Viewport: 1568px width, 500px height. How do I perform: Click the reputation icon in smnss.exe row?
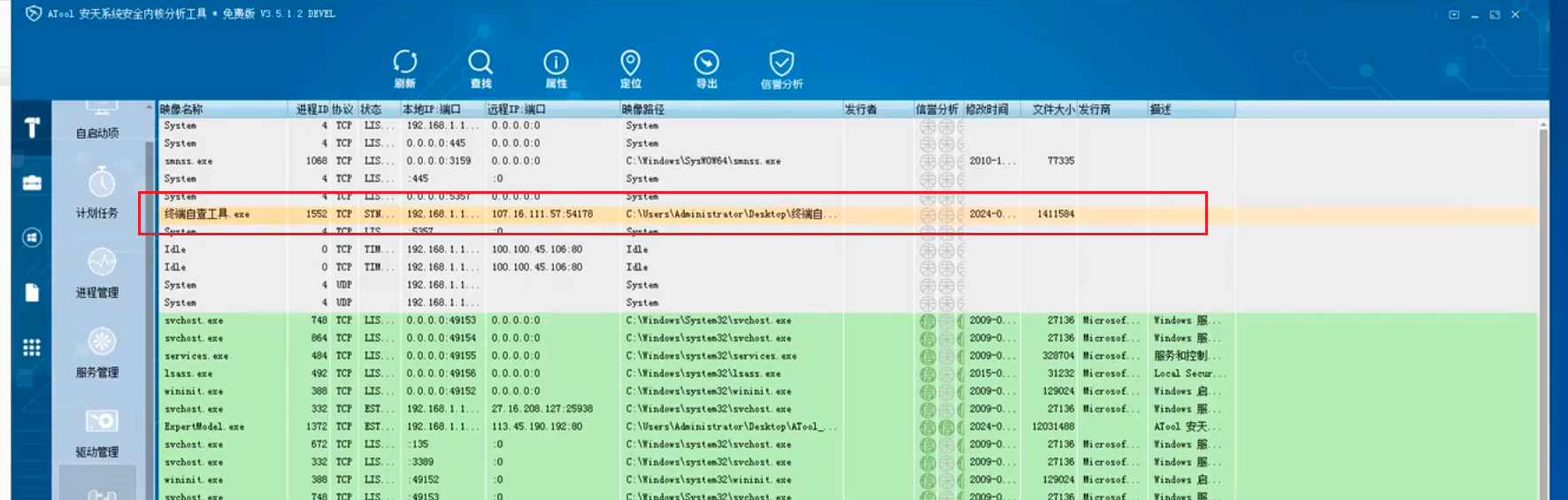pos(927,161)
